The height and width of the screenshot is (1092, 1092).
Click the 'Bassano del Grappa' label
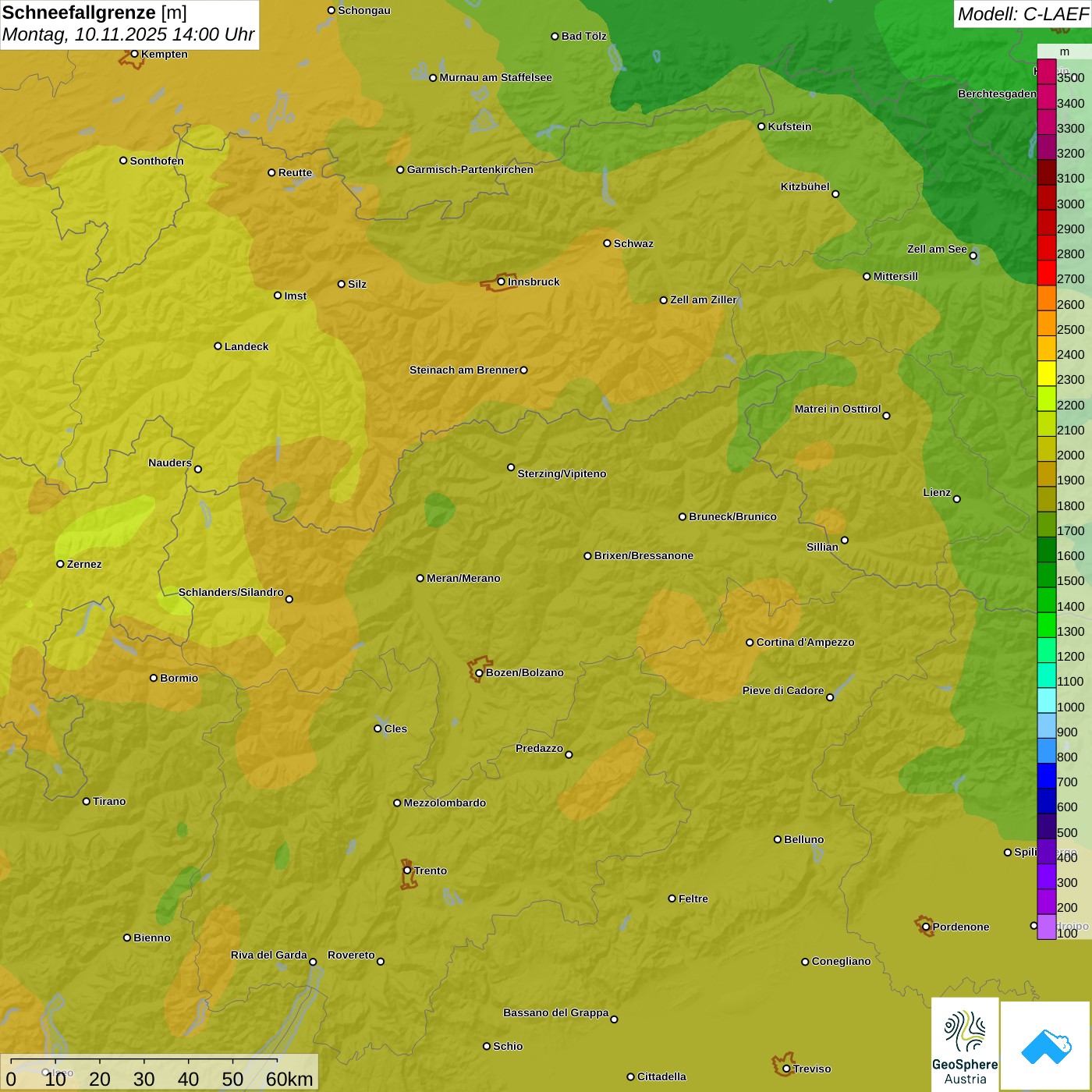(x=555, y=1012)
